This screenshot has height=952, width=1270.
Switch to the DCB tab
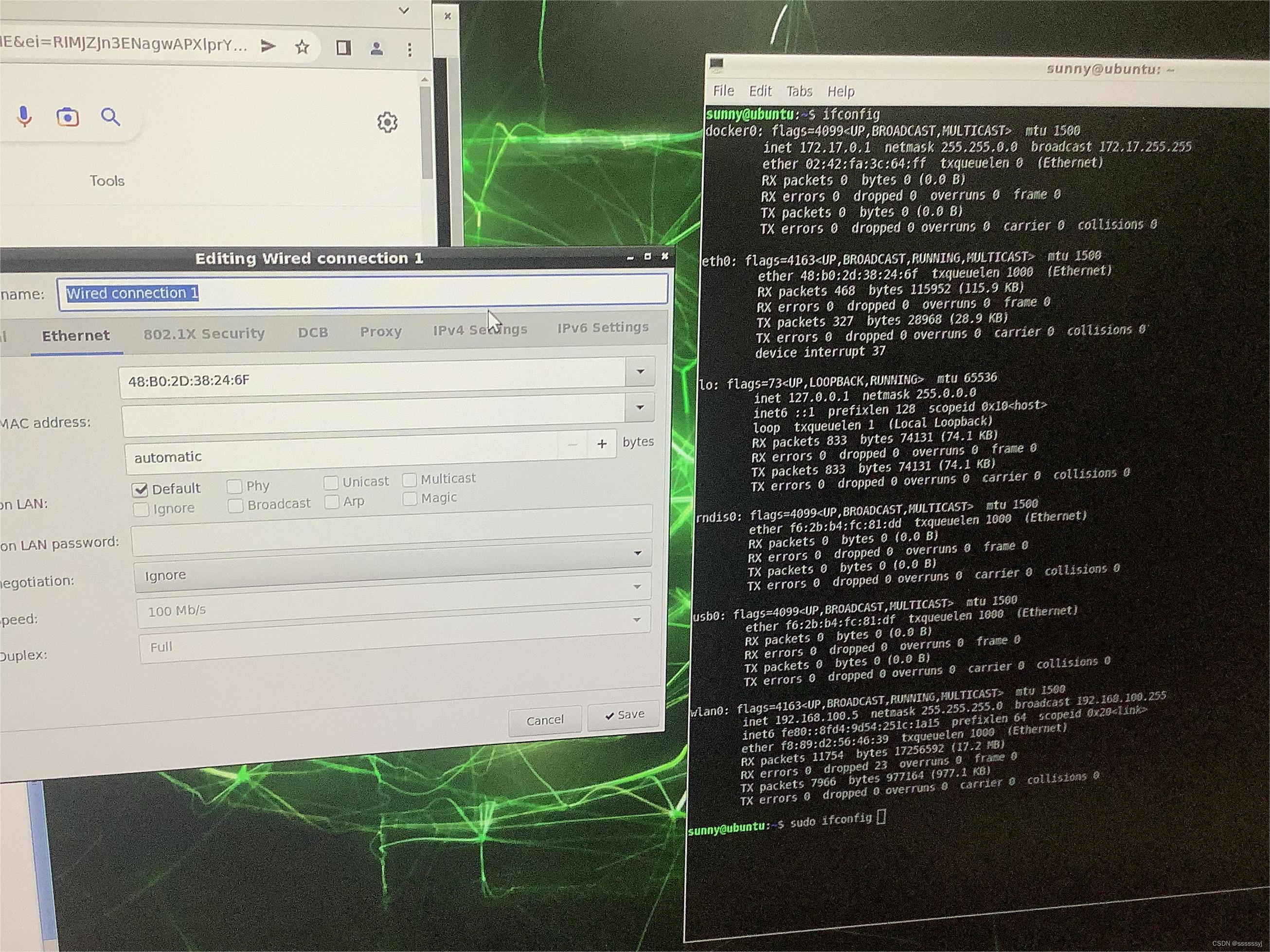[x=313, y=332]
